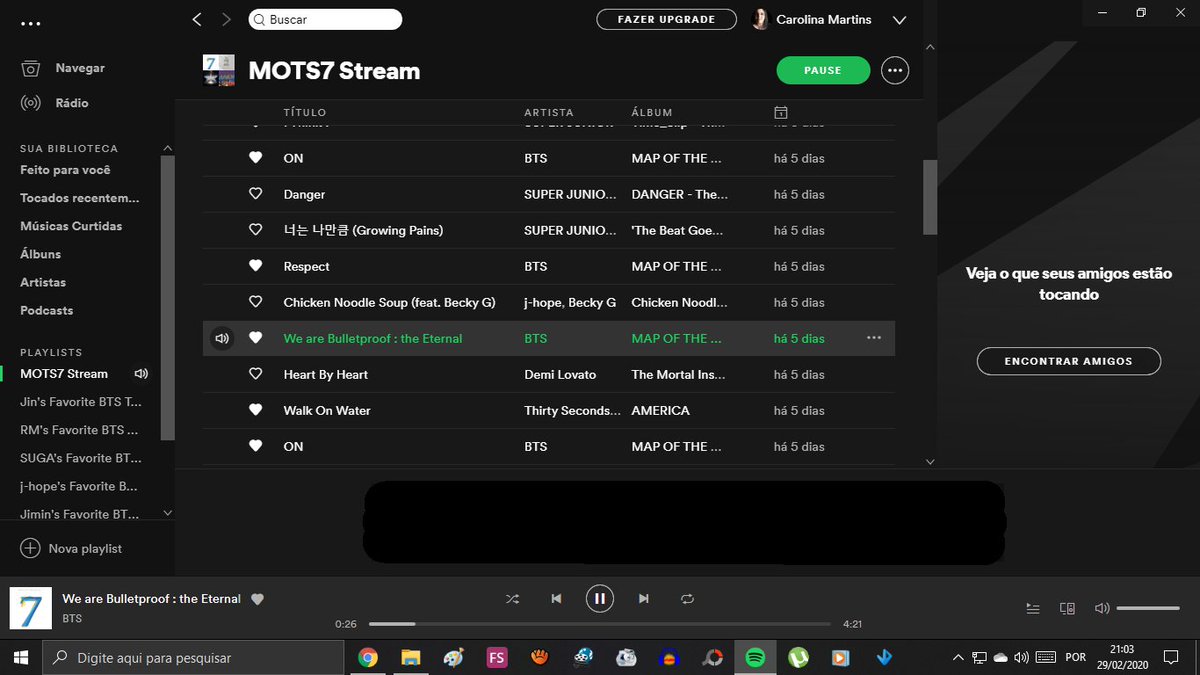The width and height of the screenshot is (1200, 675).
Task: Like the Growing Pains track heart
Action: [255, 230]
